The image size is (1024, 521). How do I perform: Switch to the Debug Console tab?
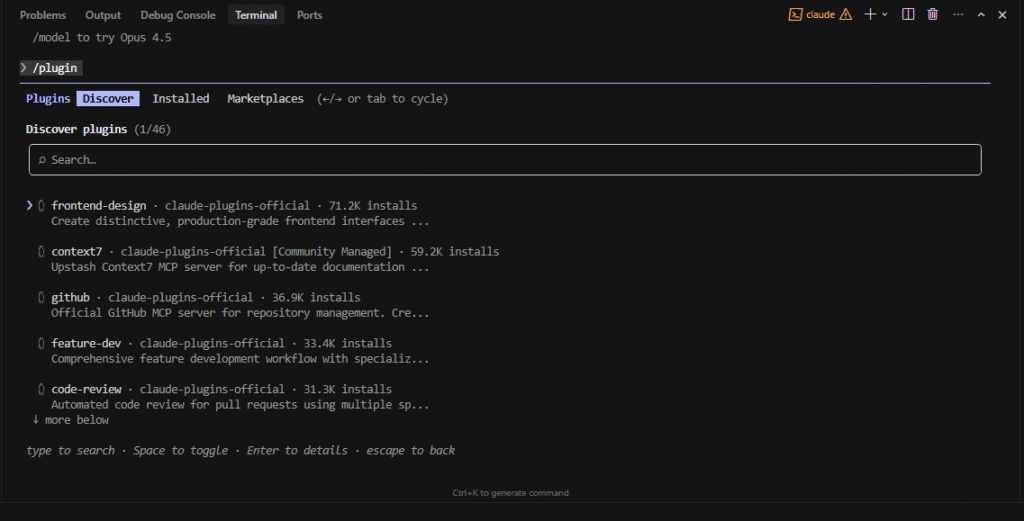[x=178, y=15]
